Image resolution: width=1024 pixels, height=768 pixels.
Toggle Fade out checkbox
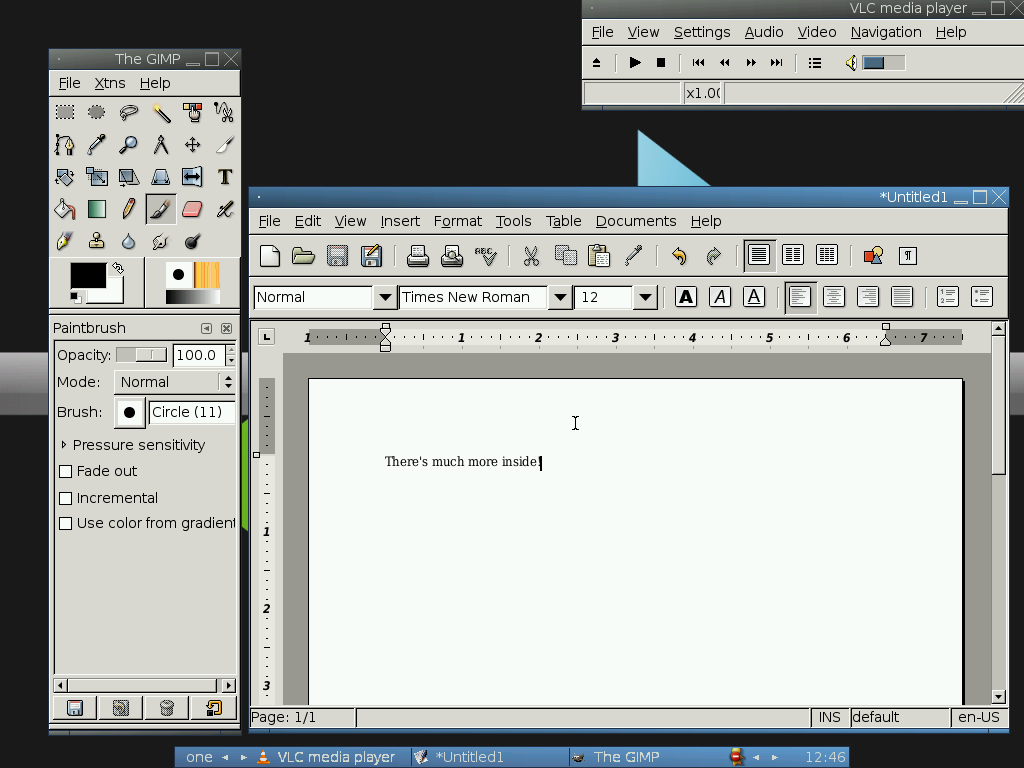point(65,471)
